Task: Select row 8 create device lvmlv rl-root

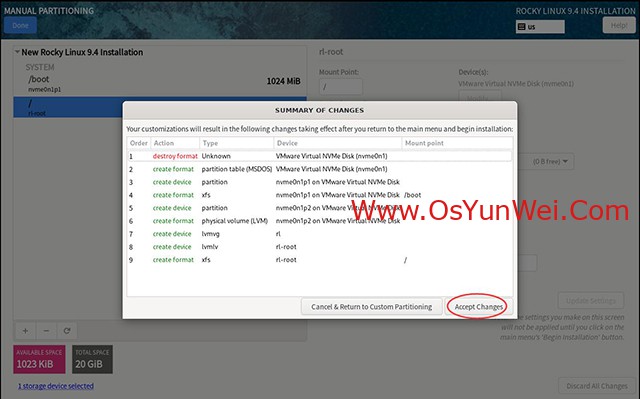Action: (320, 247)
